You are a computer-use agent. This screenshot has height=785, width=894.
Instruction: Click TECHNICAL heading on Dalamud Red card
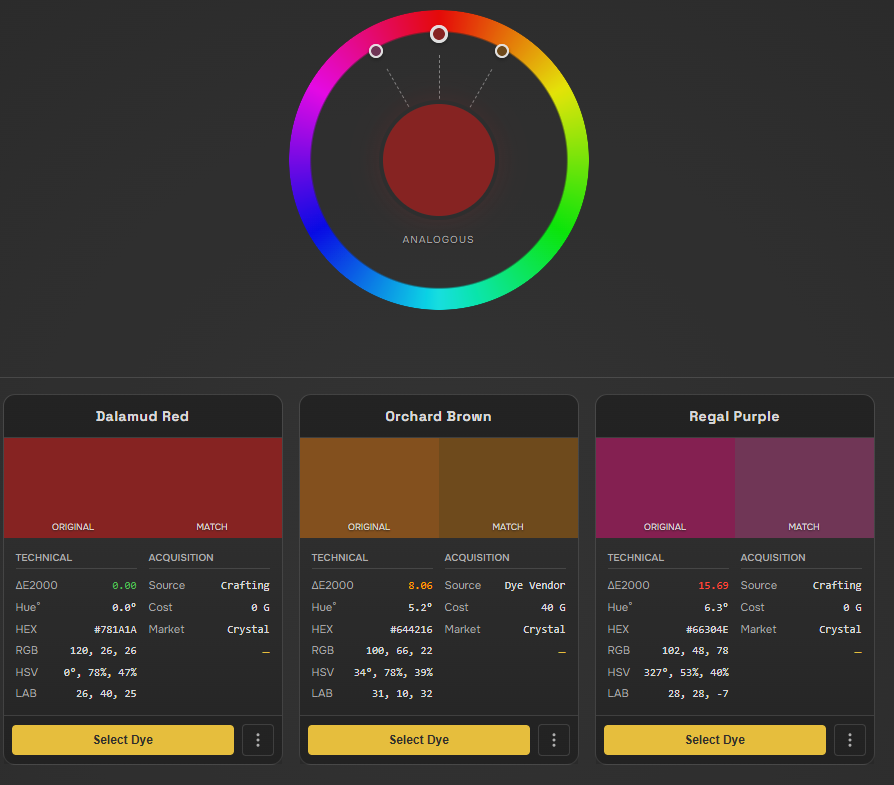[44, 558]
